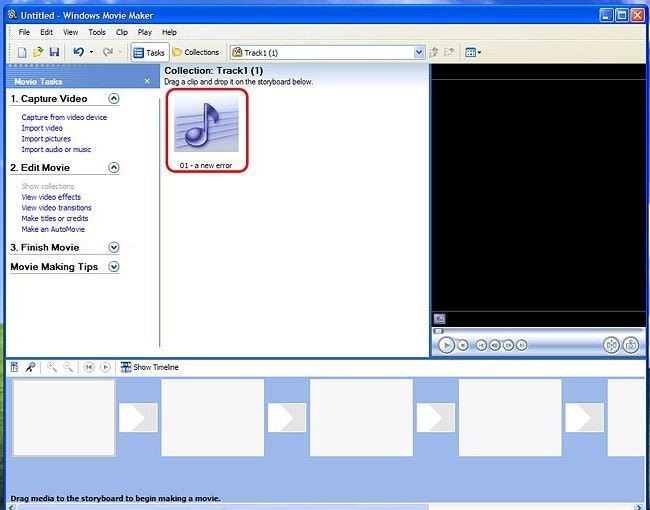Open the Clip menu
650x510 pixels.
tap(122, 32)
